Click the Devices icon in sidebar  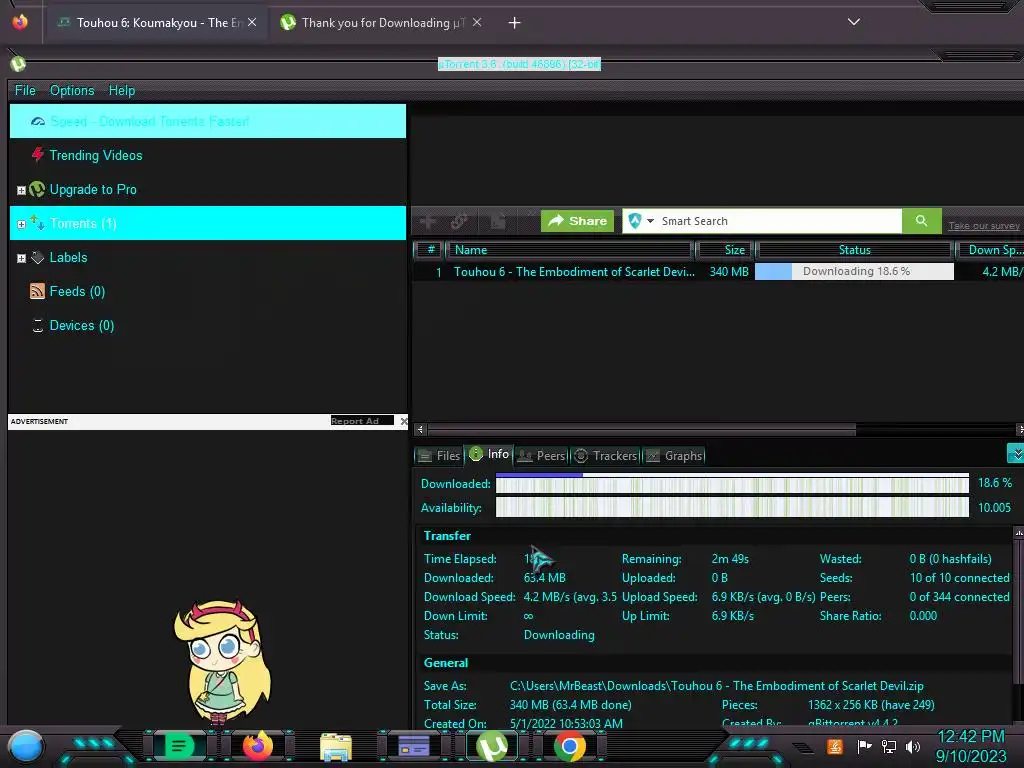38,325
